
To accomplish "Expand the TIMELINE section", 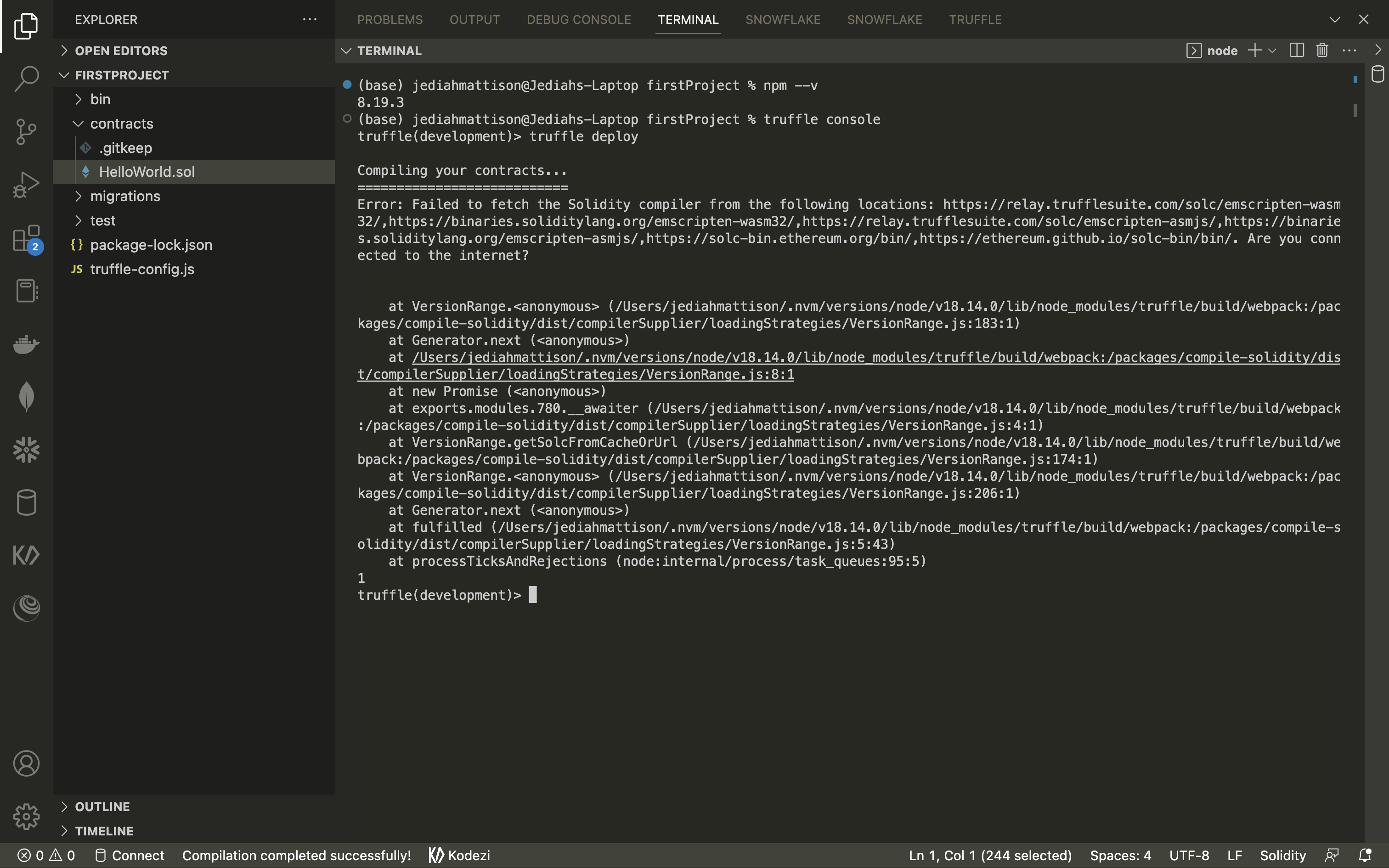I will (x=103, y=831).
